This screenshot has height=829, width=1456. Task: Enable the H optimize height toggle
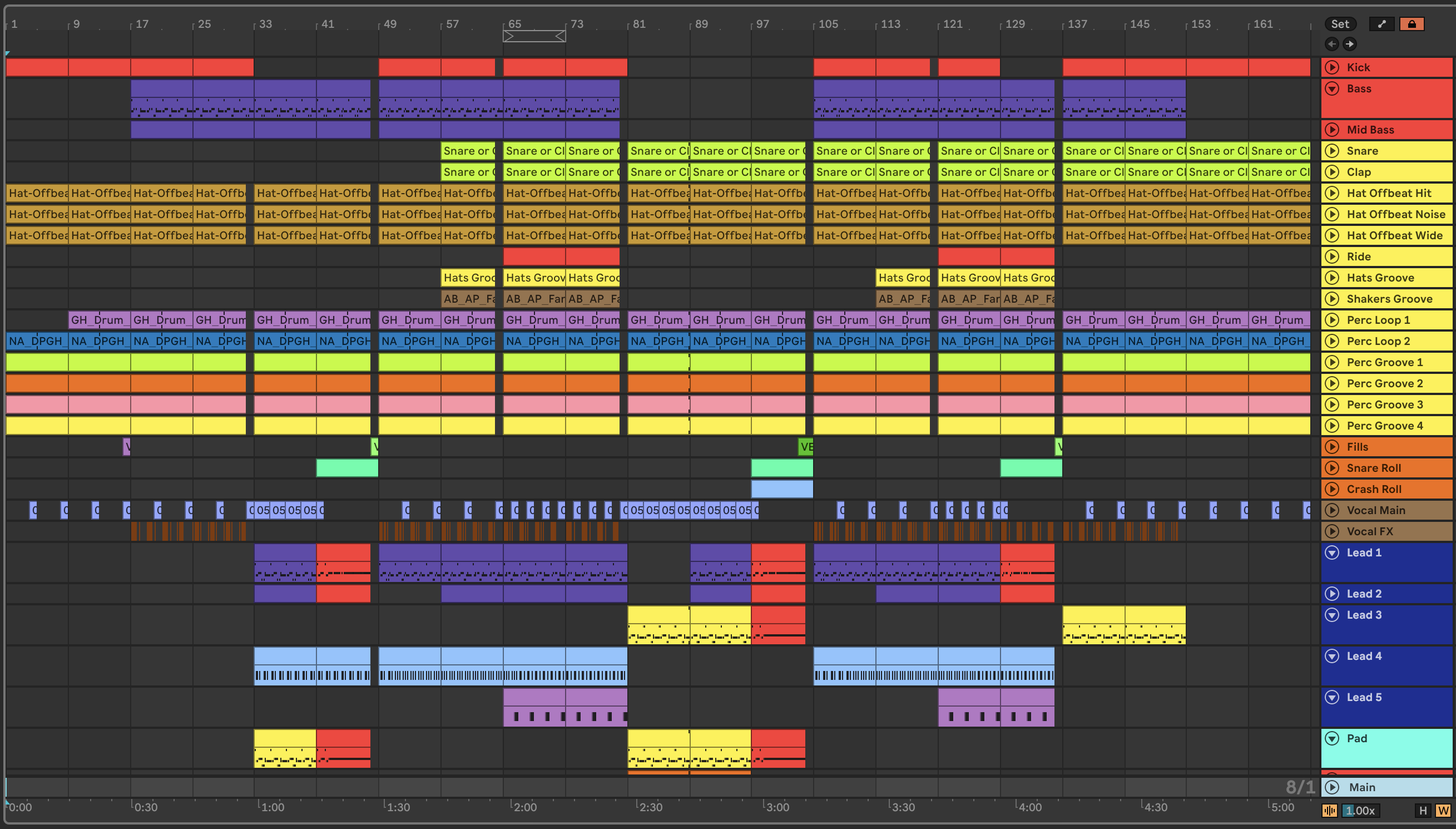pos(1423,810)
